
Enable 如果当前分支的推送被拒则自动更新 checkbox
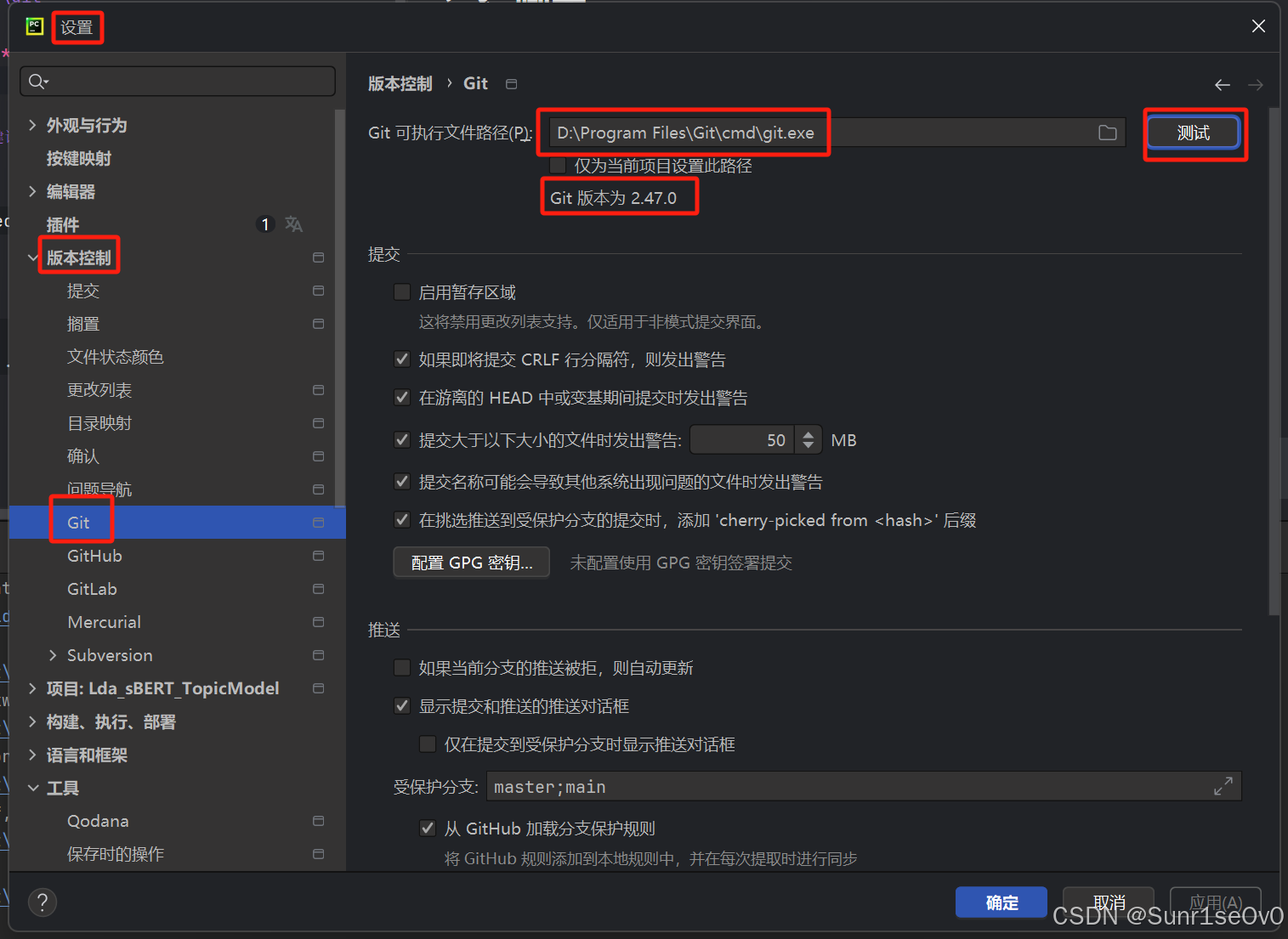(x=402, y=668)
